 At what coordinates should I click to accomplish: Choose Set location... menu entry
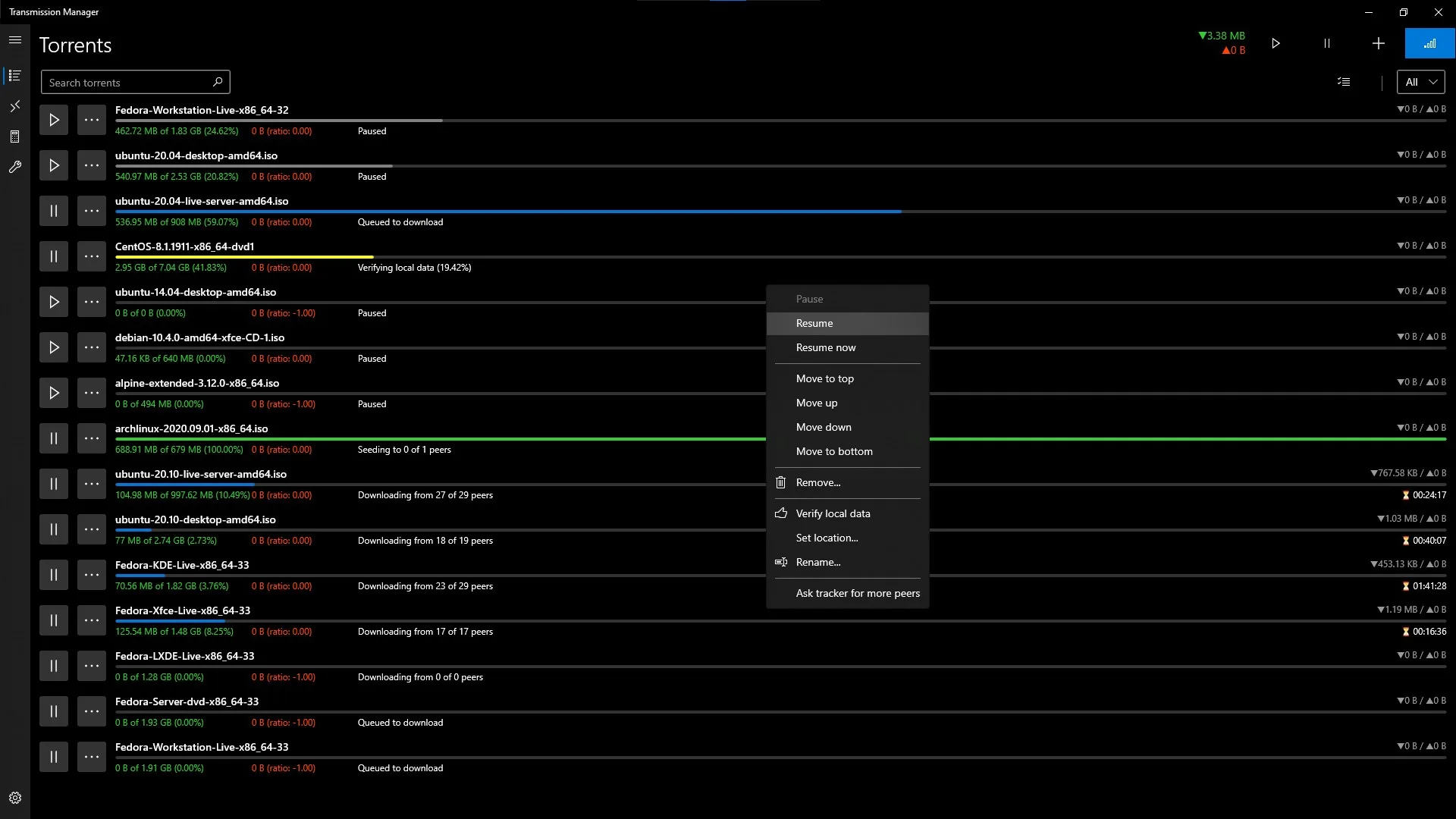coord(847,538)
